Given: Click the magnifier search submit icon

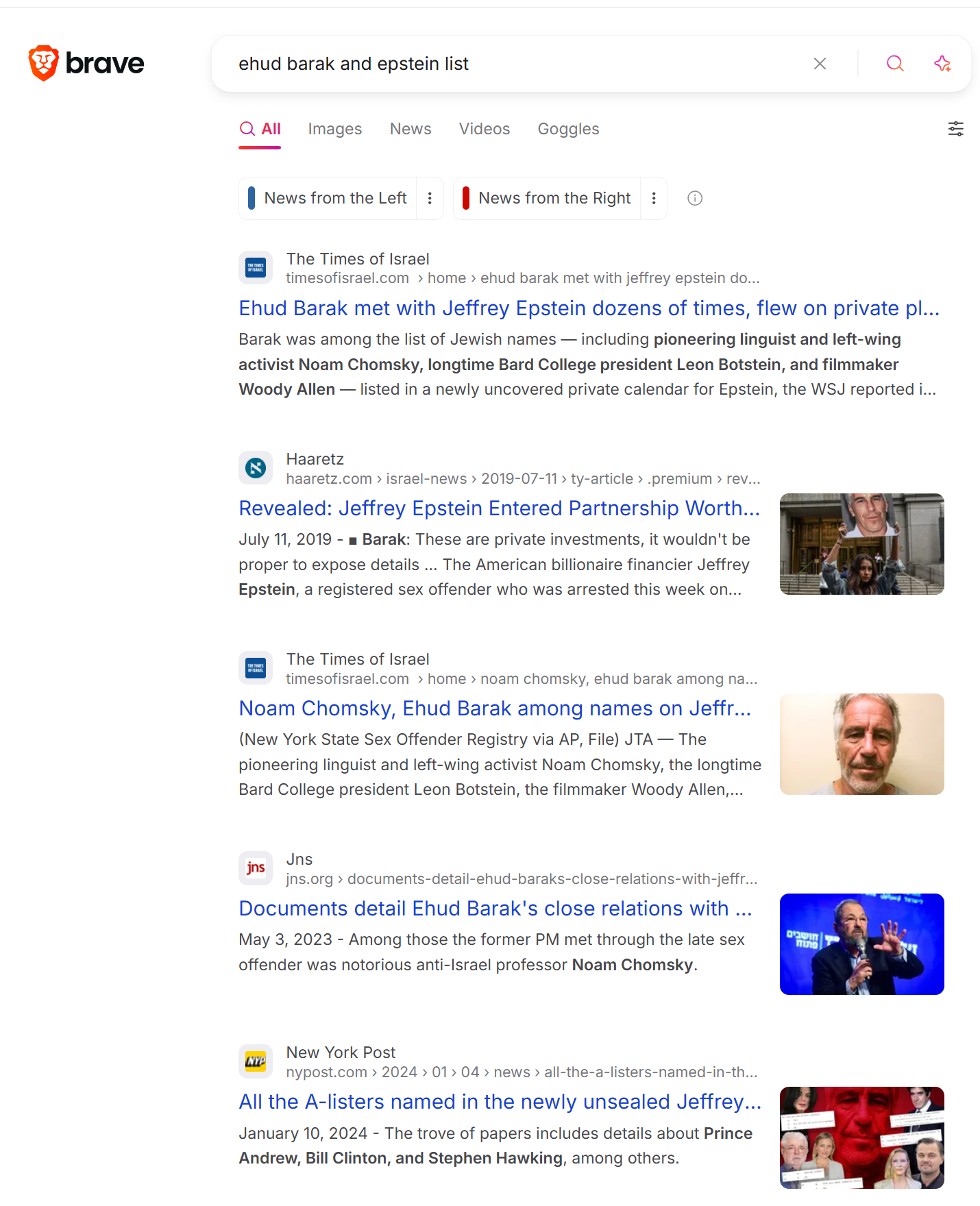Looking at the screenshot, I should [x=895, y=64].
